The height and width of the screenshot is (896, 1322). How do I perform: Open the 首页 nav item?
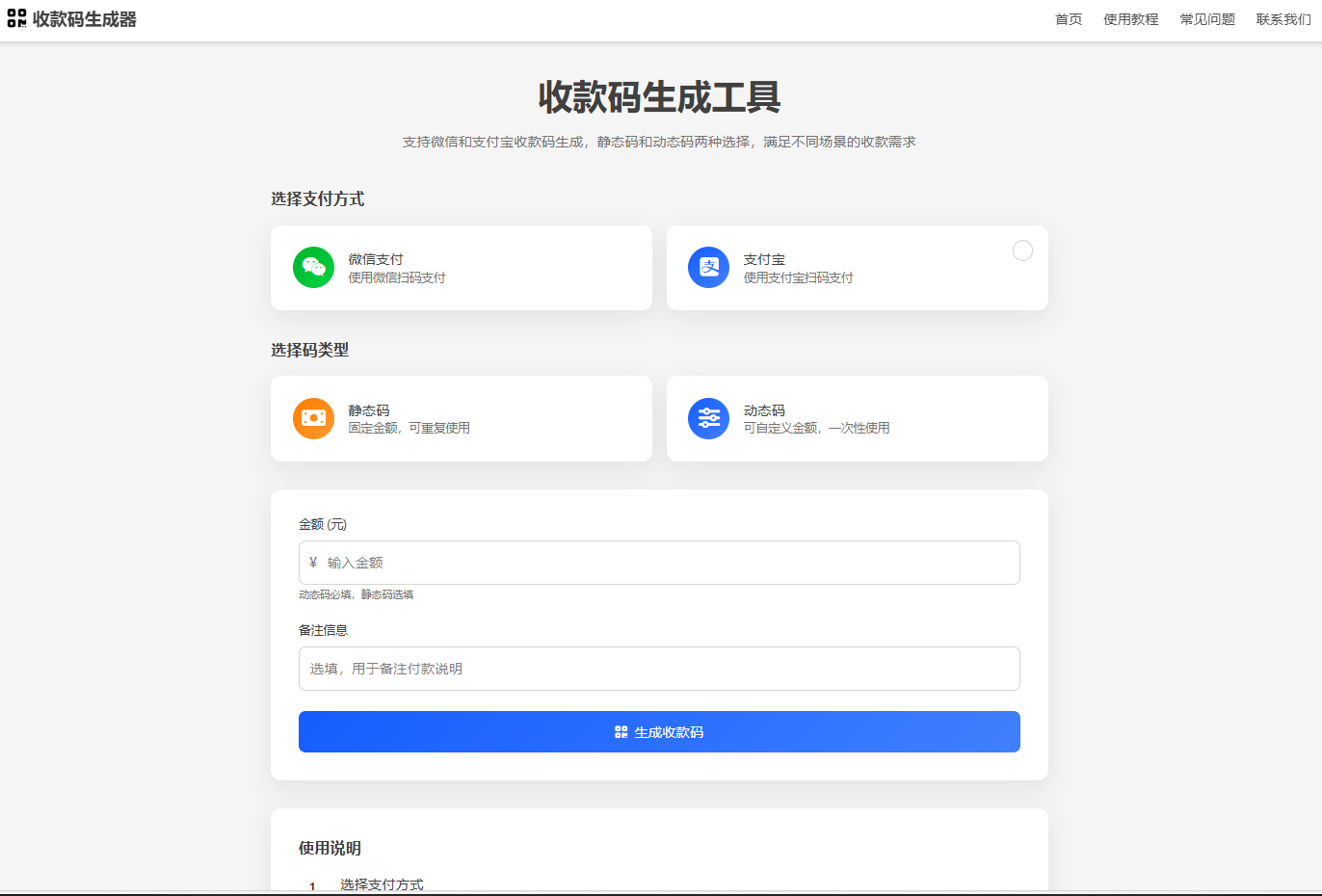[x=1069, y=19]
